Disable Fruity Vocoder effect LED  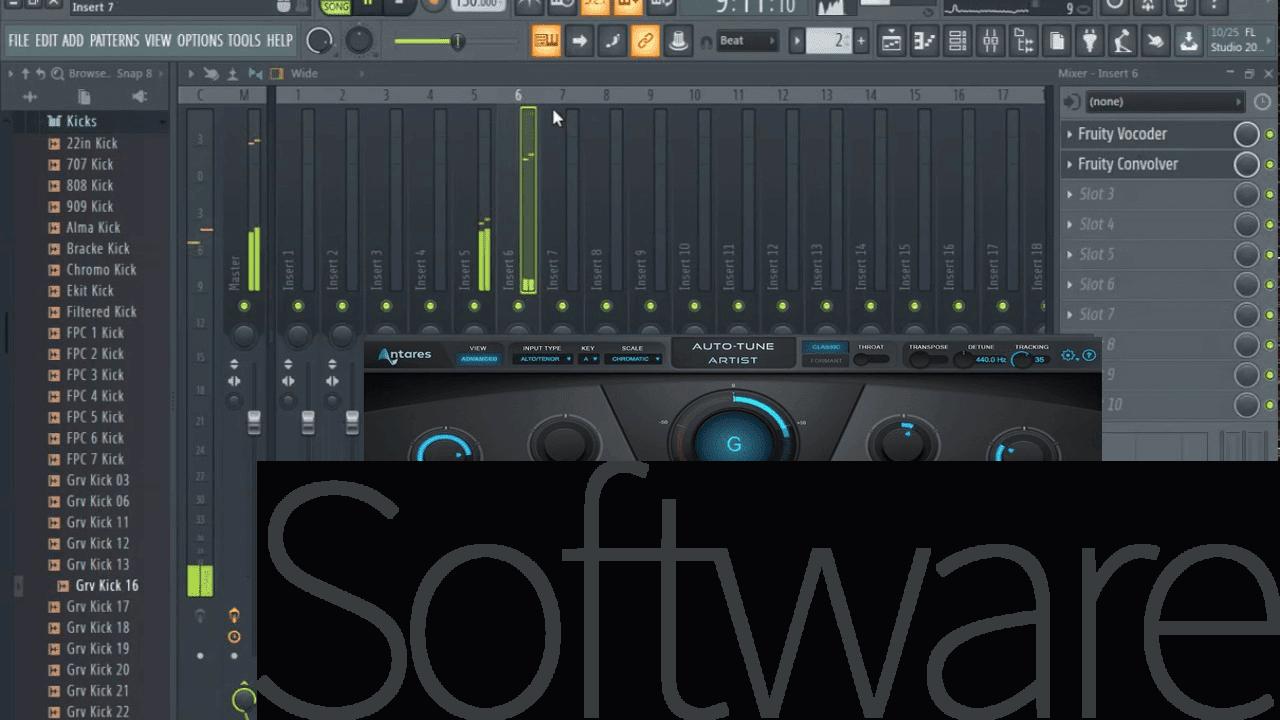(1270, 134)
